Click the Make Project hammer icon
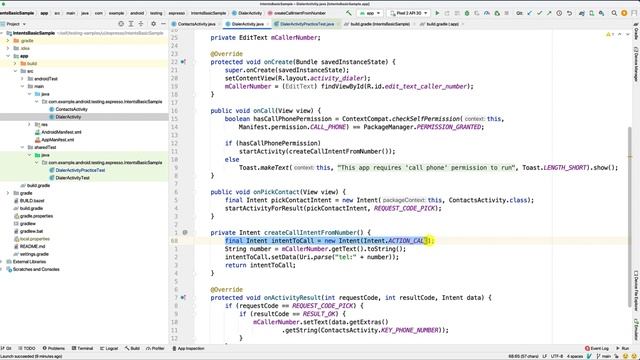 click(349, 13)
